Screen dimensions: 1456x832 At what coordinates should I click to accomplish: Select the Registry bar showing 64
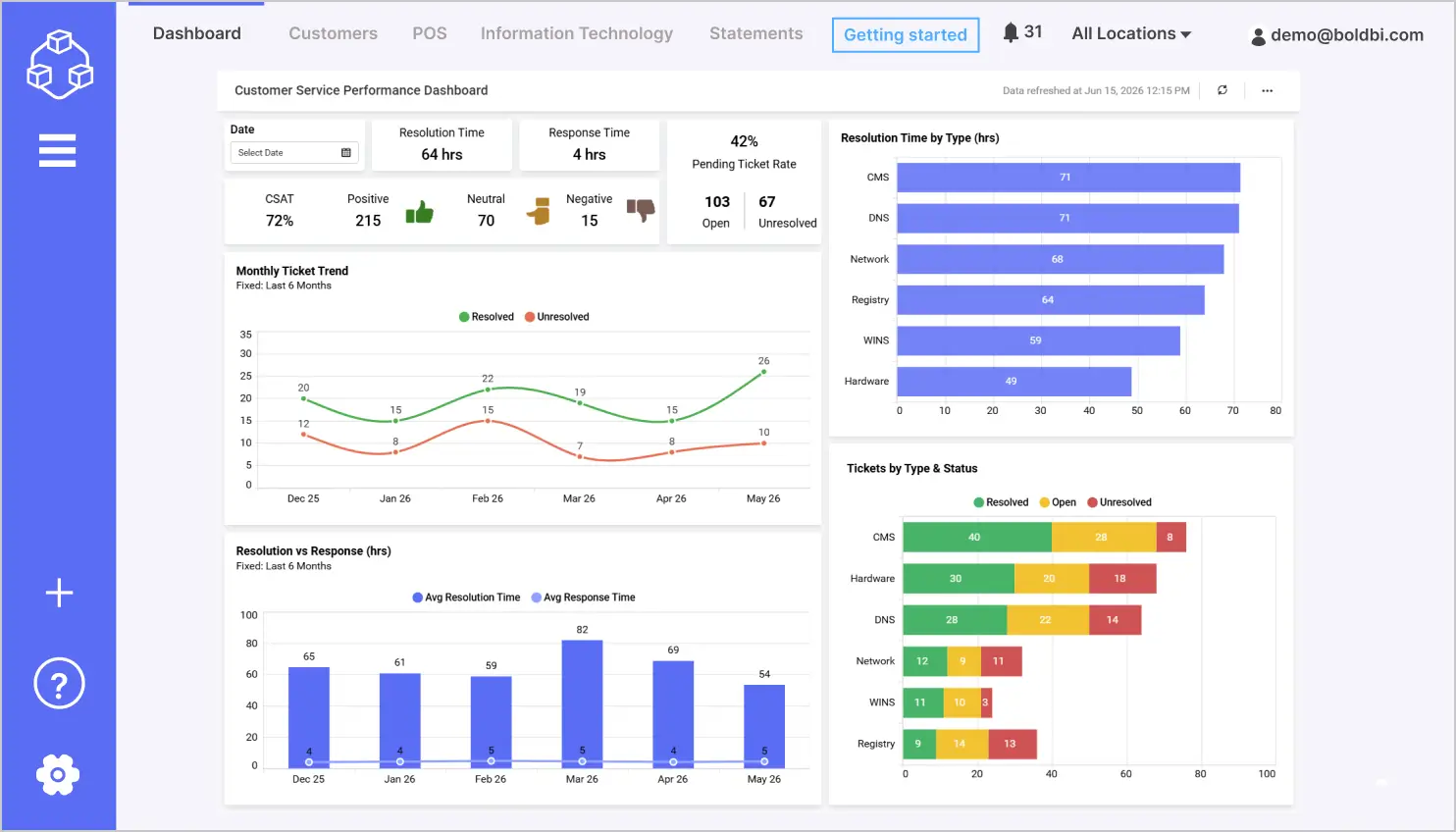point(1051,300)
